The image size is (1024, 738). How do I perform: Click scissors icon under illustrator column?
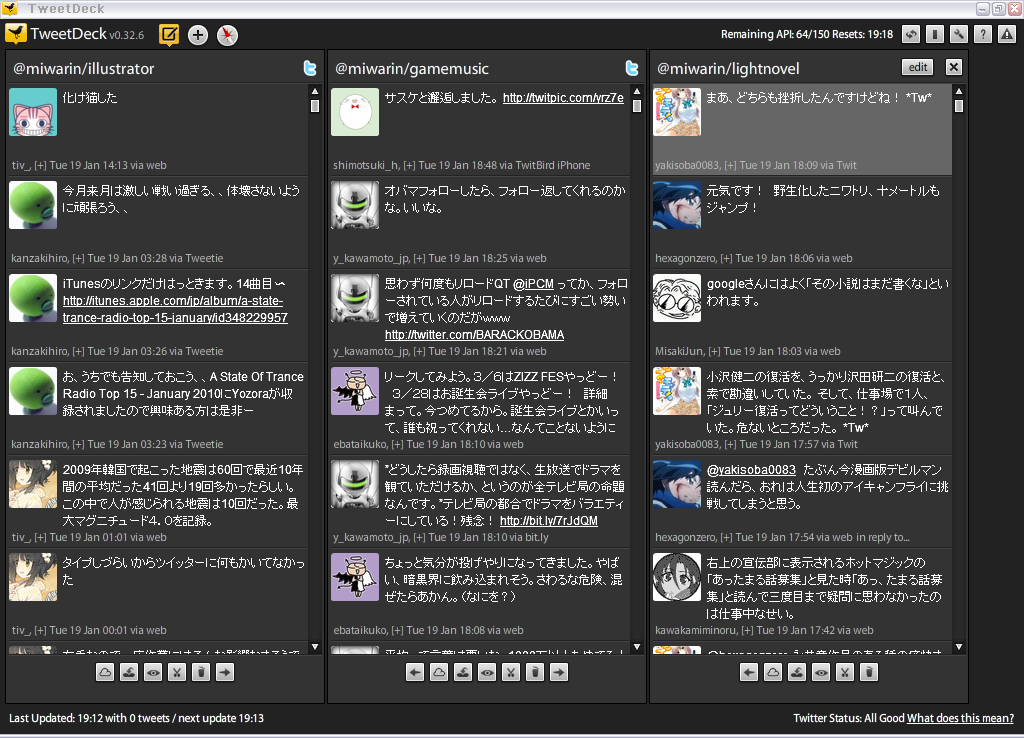pyautogui.click(x=177, y=672)
